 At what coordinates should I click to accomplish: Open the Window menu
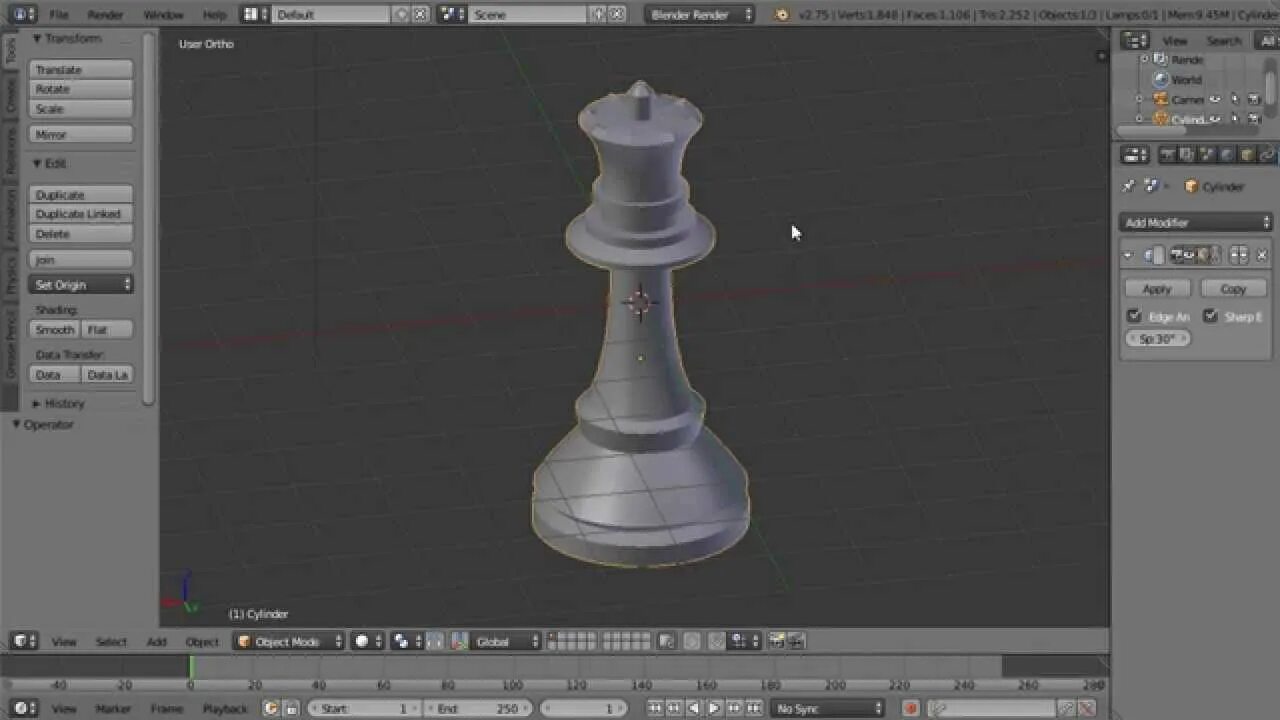[x=163, y=14]
